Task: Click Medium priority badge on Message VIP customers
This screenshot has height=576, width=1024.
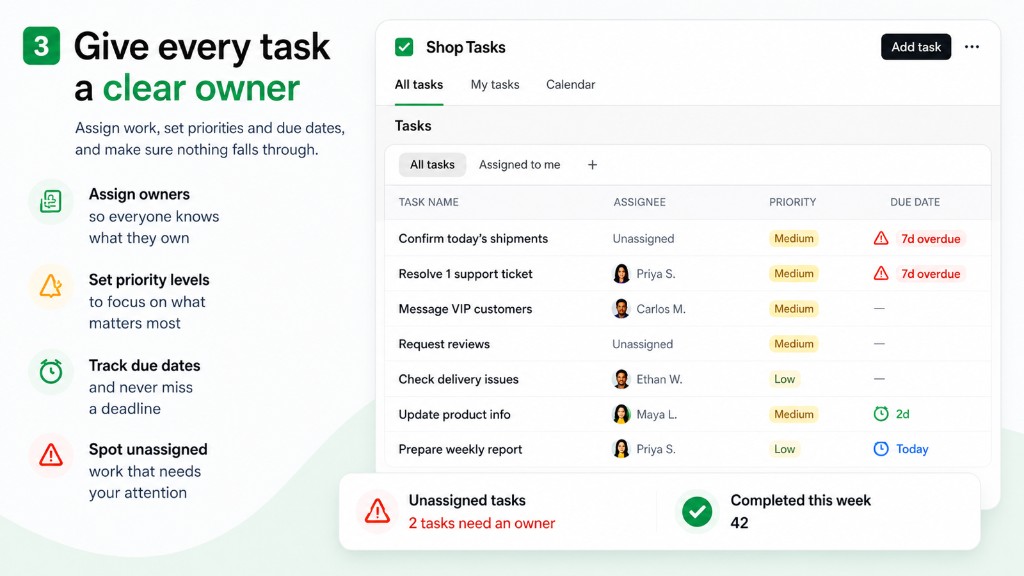Action: coord(793,309)
